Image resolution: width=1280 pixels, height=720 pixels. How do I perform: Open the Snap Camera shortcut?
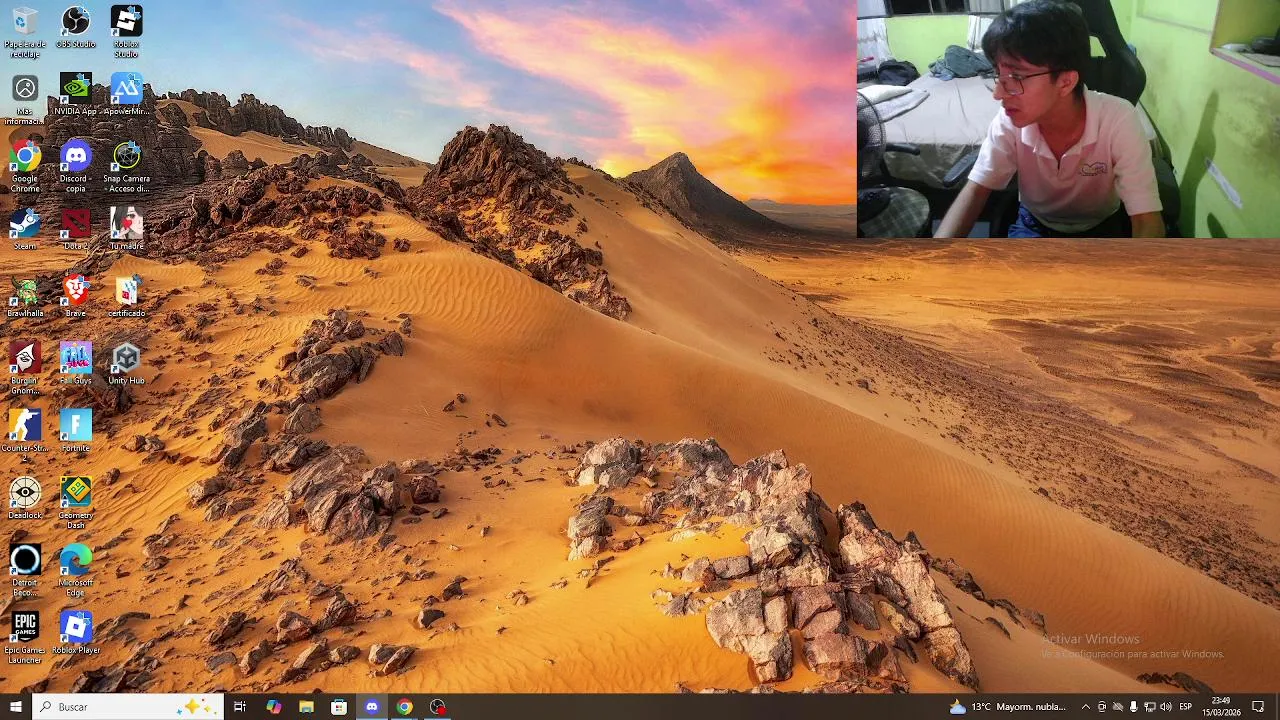tap(126, 167)
